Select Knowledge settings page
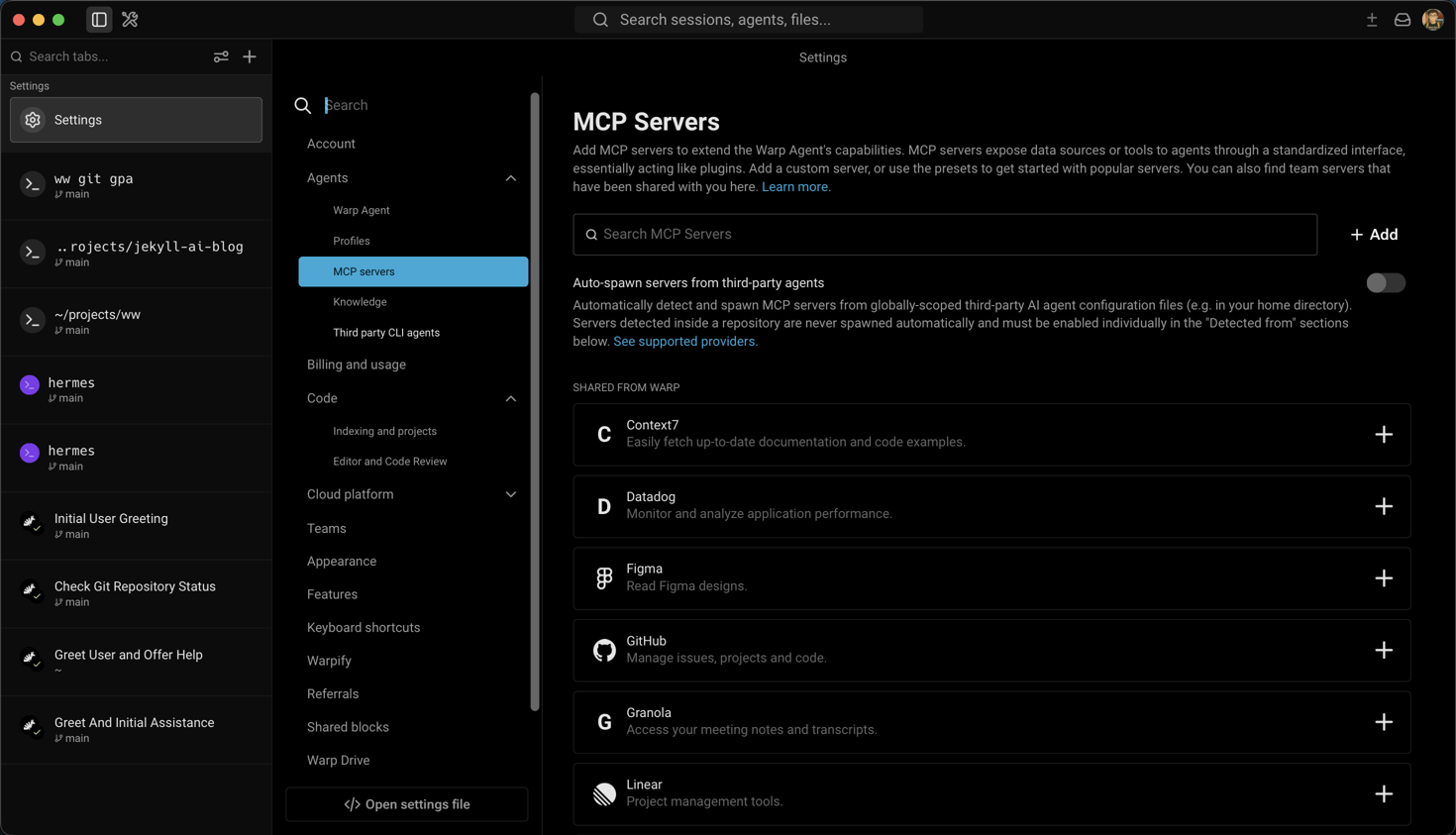 [x=360, y=302]
